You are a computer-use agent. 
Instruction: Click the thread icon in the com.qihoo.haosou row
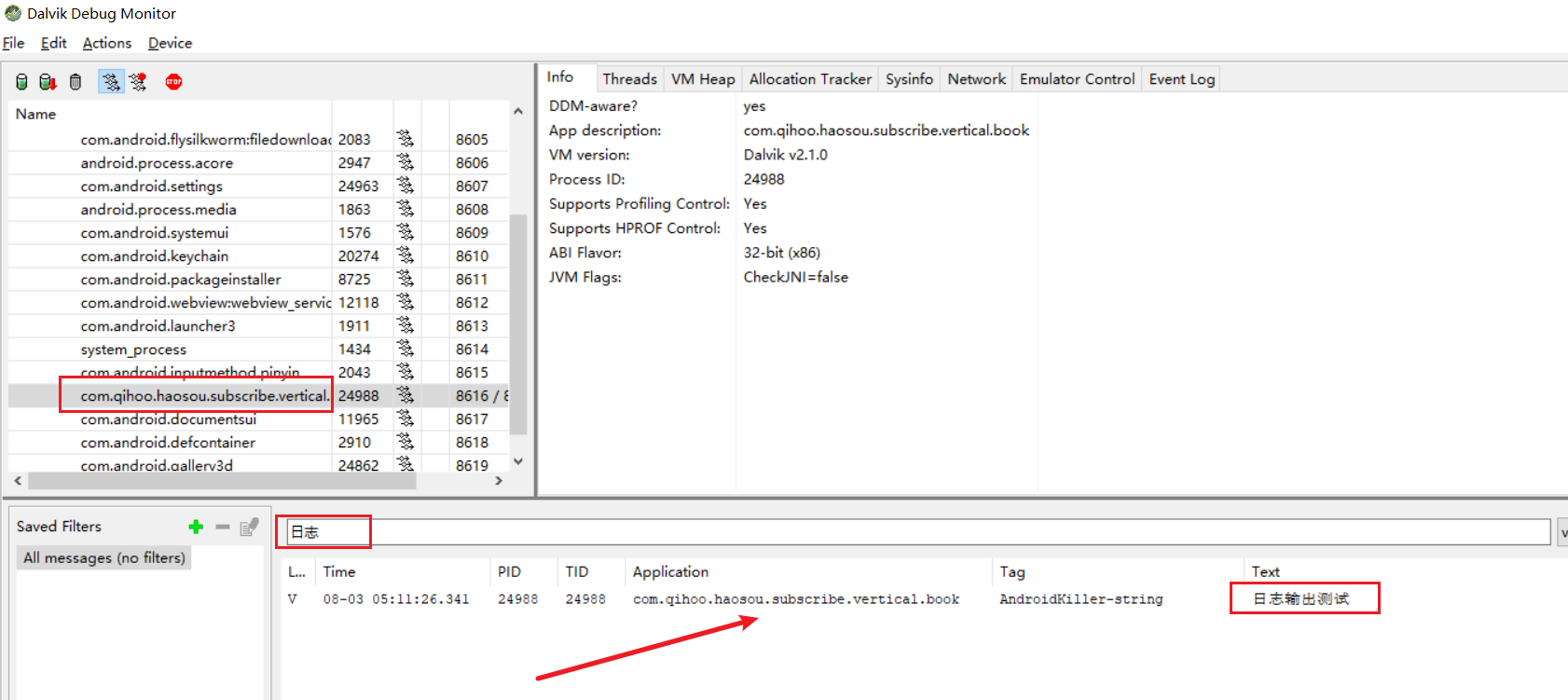pos(405,395)
